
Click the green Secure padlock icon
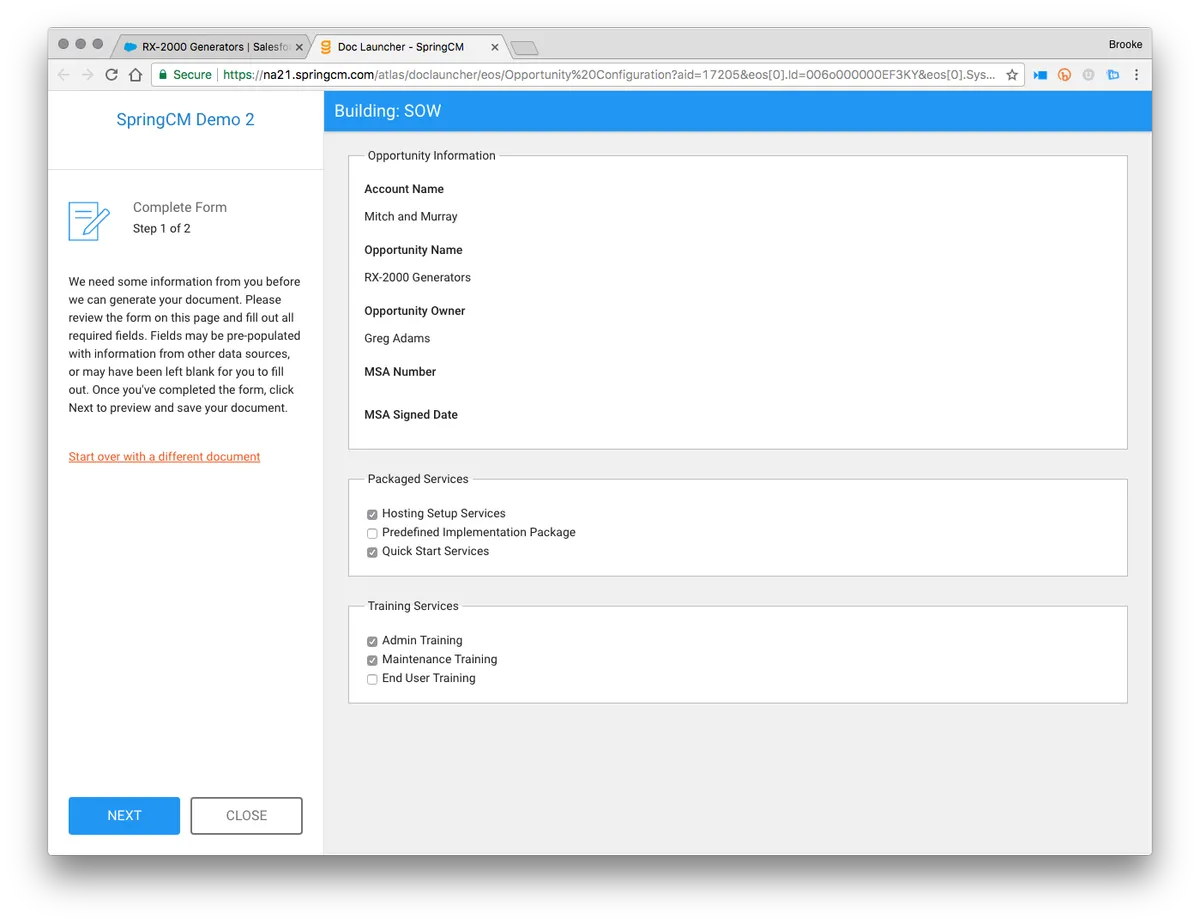click(x=163, y=75)
